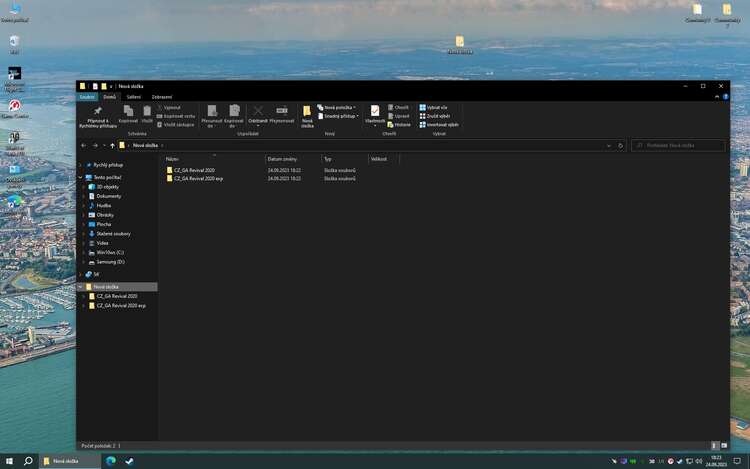Open Windows (C:) drive in navigation pane
The image size is (750, 469).
tap(110, 252)
